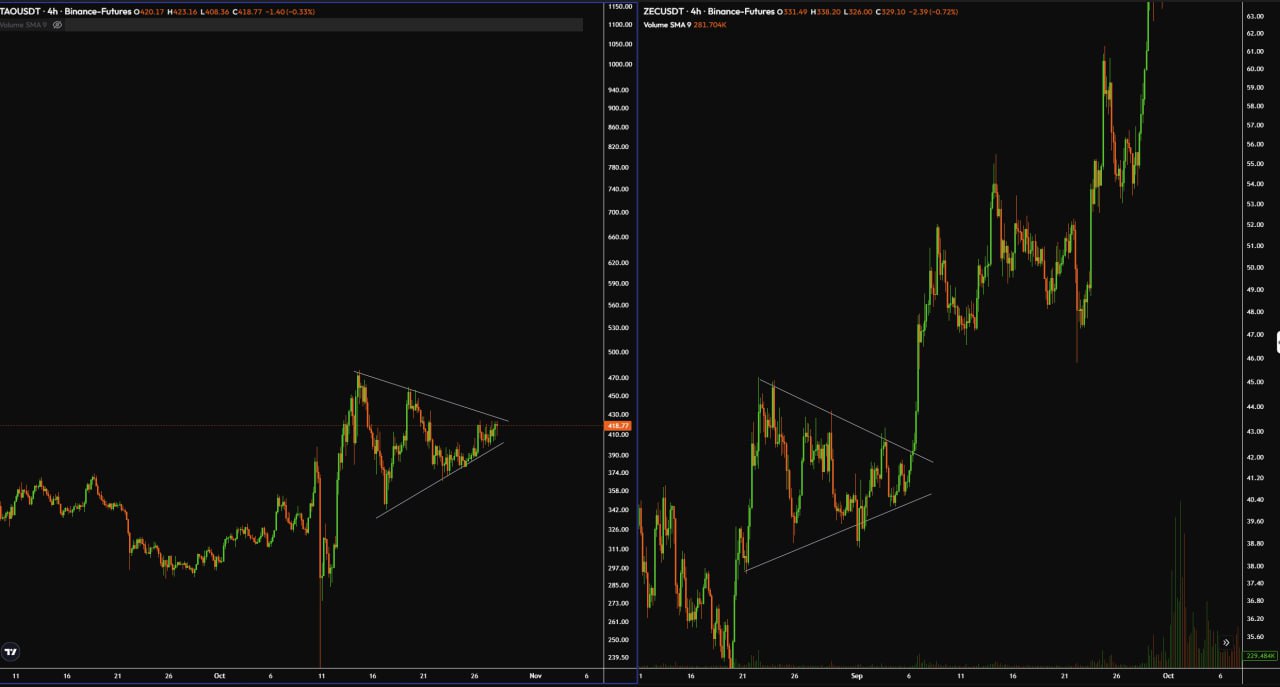Image resolution: width=1280 pixels, height=687 pixels.
Task: Click the 229.484K volume label
Action: point(1259,656)
